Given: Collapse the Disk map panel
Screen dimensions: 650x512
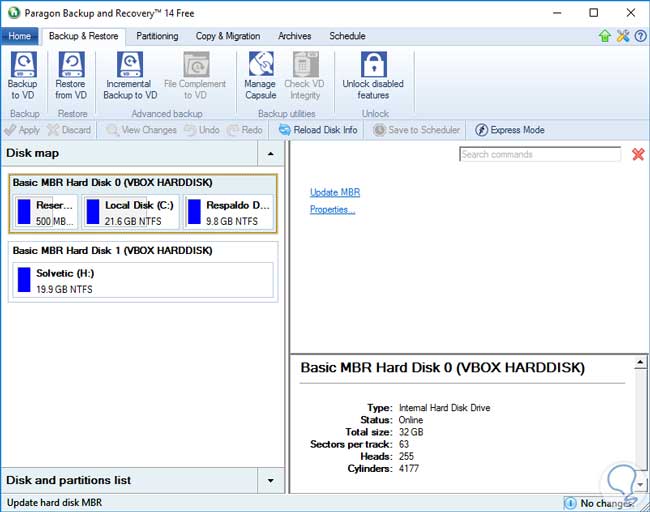Looking at the screenshot, I should (x=271, y=153).
